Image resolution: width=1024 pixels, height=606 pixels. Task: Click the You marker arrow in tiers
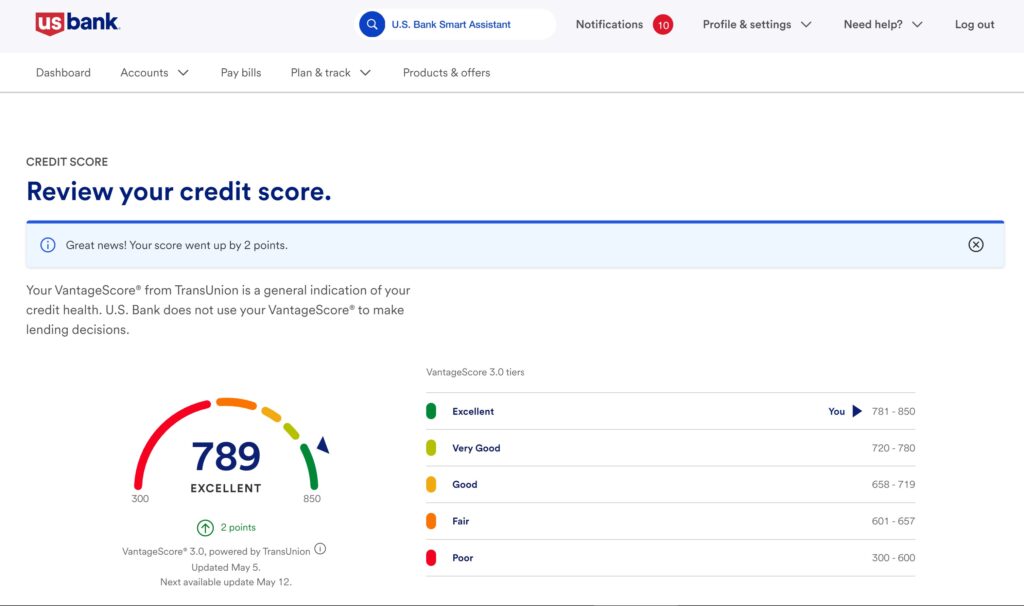857,411
